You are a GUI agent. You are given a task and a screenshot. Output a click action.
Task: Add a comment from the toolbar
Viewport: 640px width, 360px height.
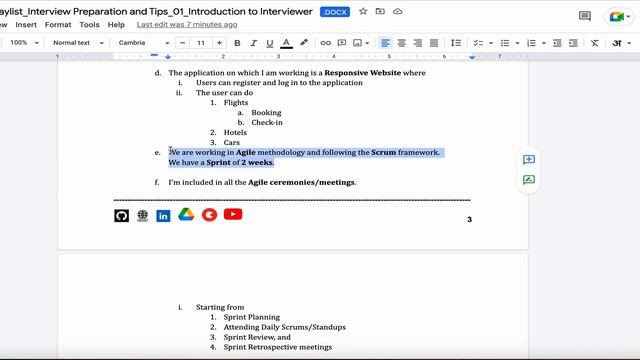[342, 43]
